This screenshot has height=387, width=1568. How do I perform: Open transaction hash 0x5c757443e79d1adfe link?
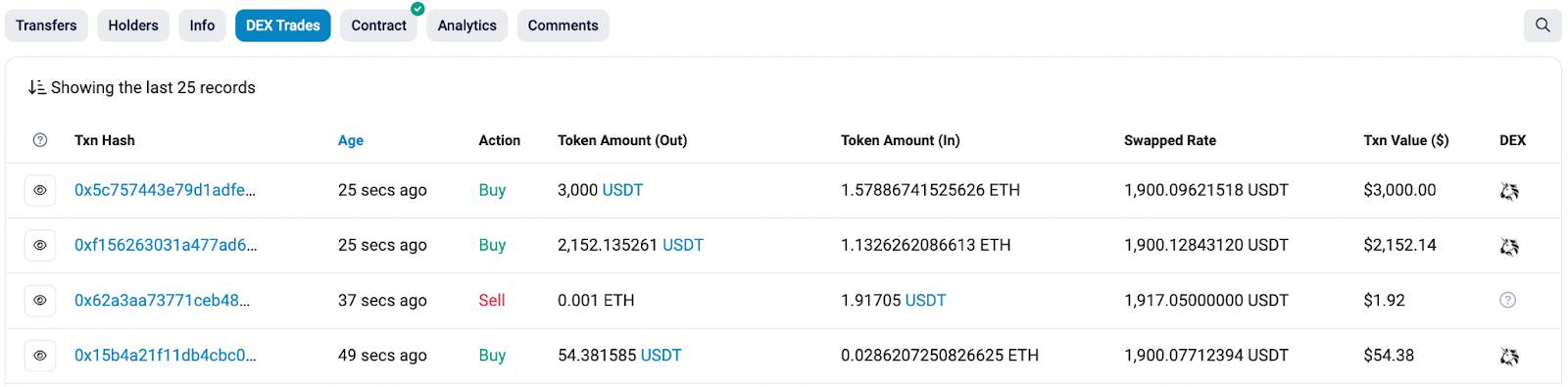point(165,190)
